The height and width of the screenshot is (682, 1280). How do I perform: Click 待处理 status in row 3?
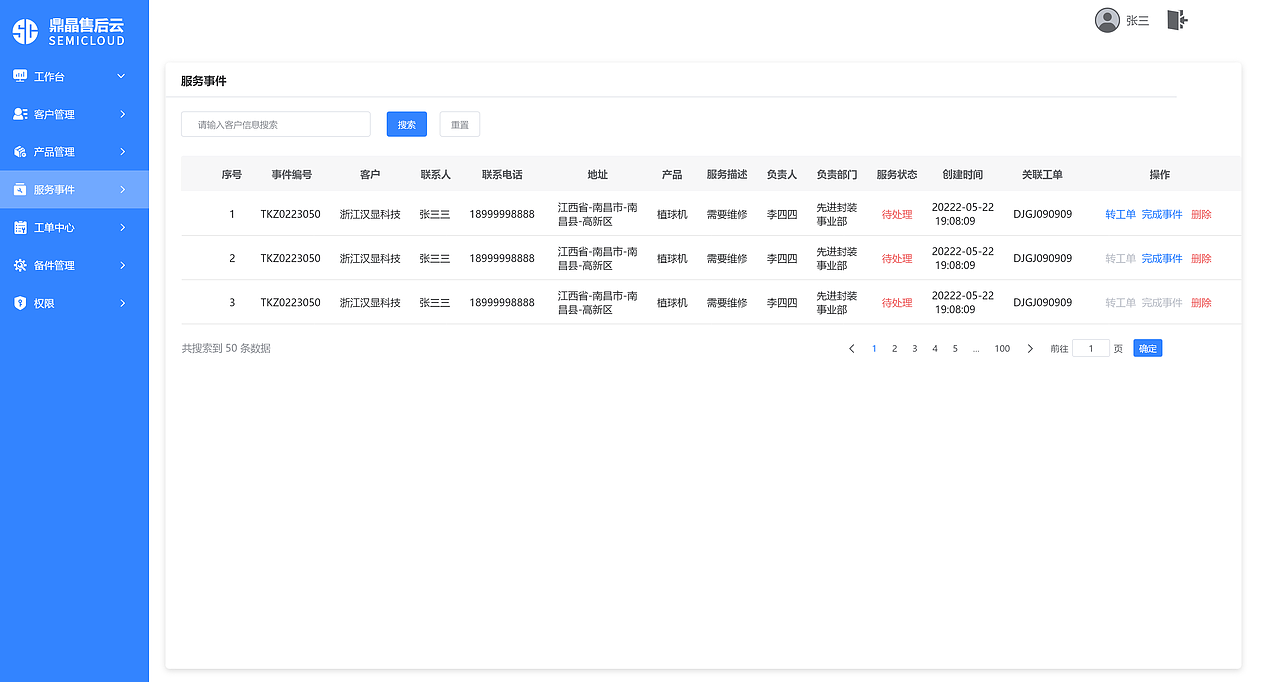coord(897,302)
